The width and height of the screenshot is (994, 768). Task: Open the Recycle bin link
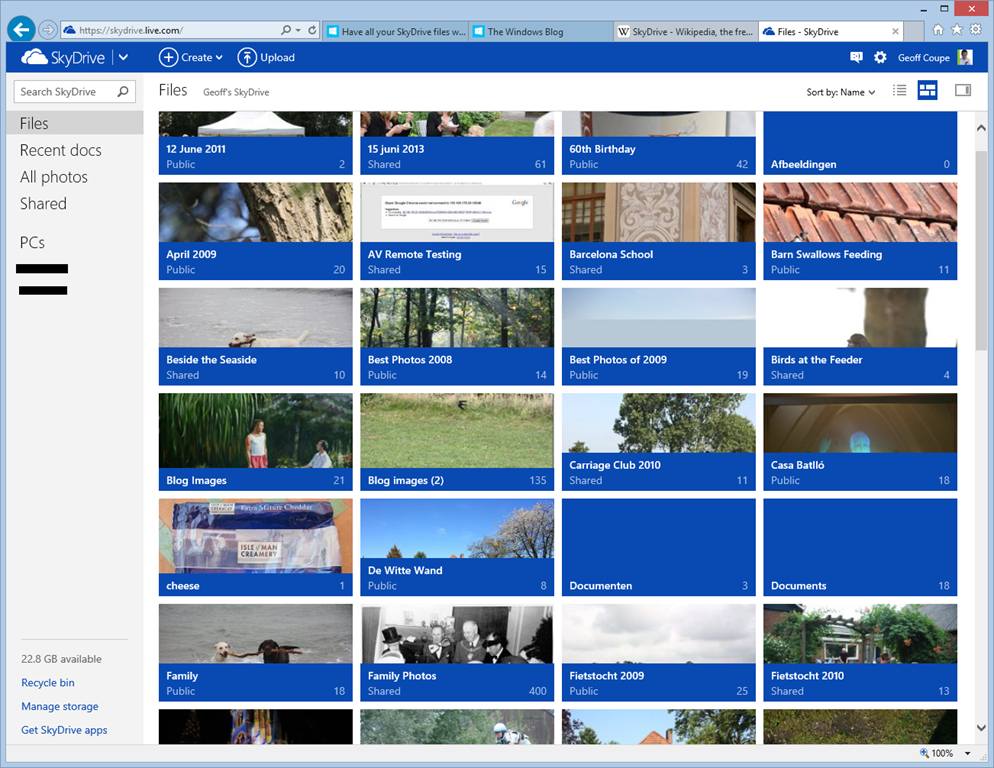(48, 683)
